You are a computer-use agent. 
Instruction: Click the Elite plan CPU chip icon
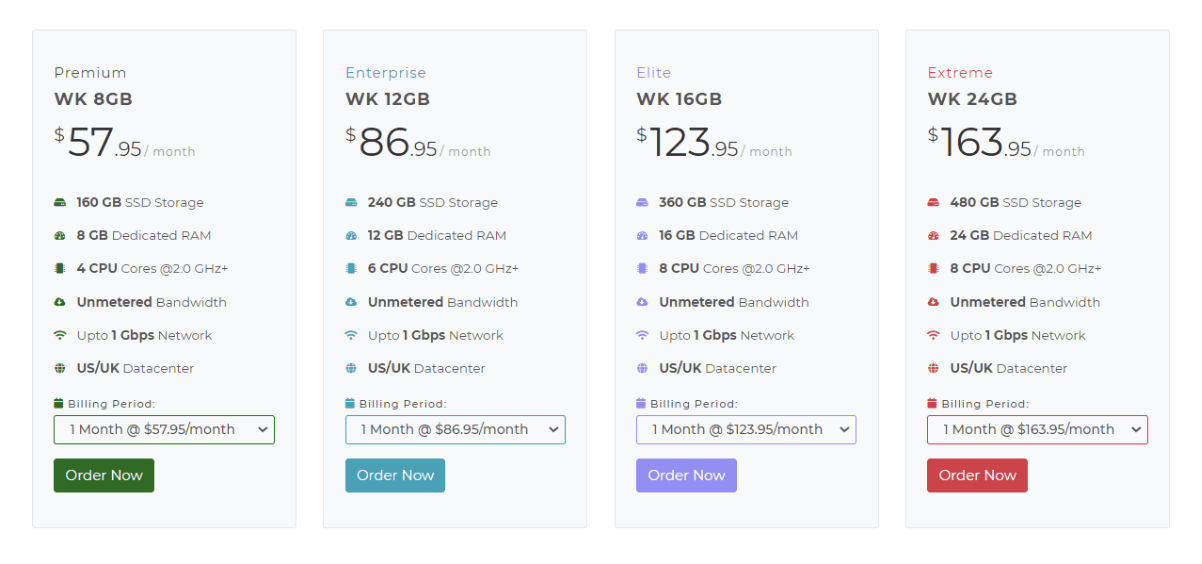click(642, 269)
